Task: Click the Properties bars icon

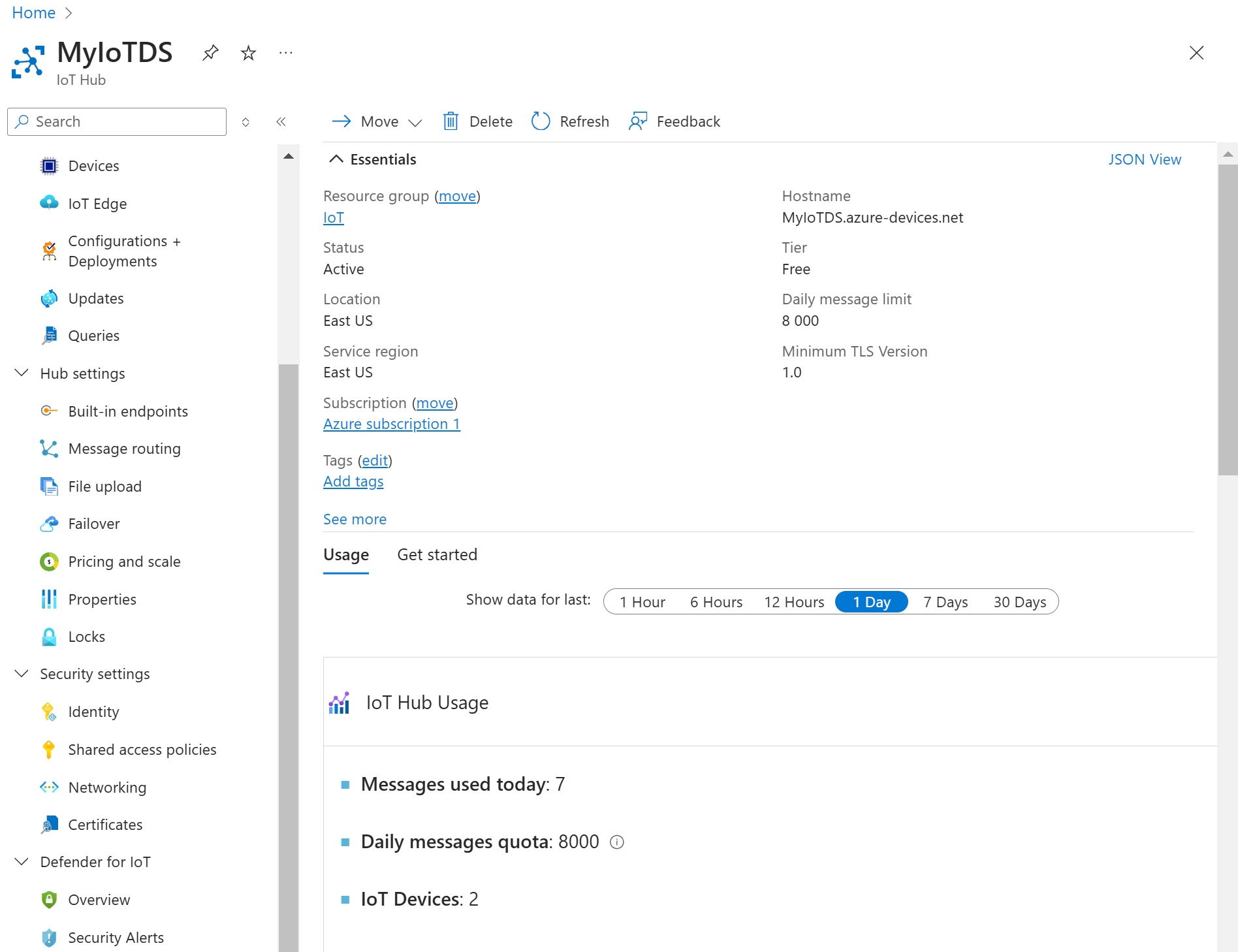Action: click(49, 599)
